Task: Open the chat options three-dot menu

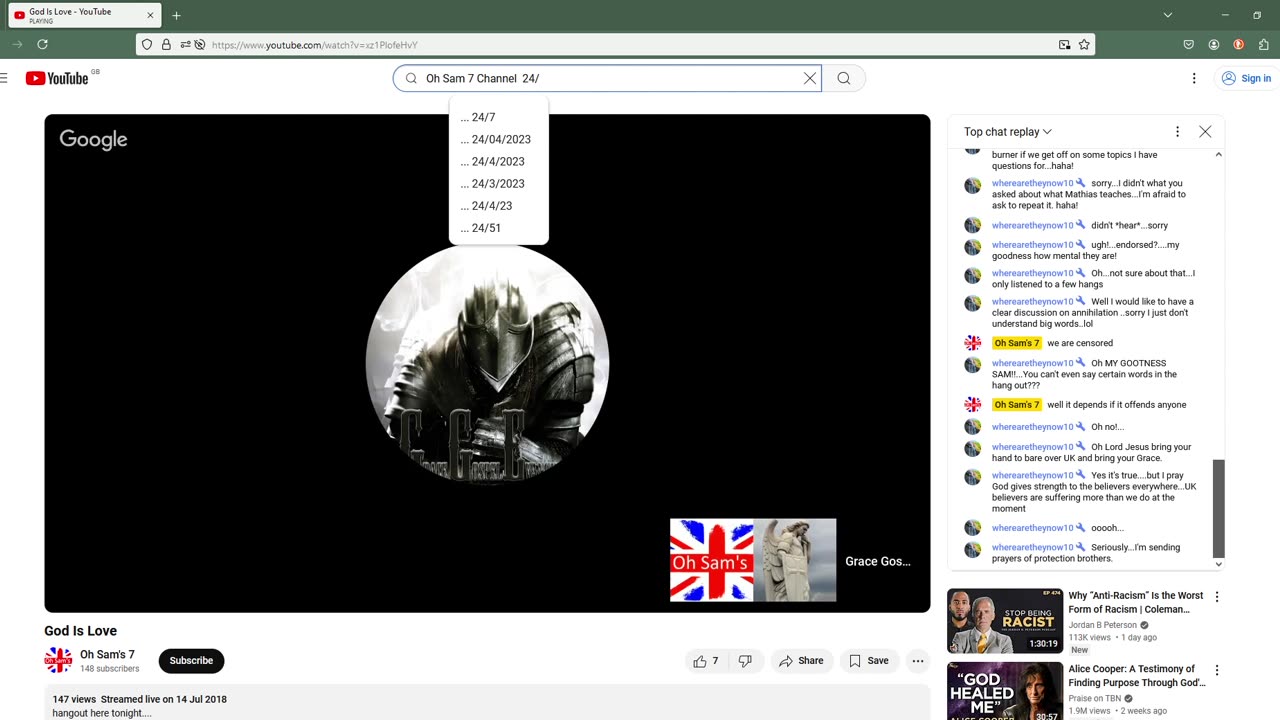Action: (1177, 132)
